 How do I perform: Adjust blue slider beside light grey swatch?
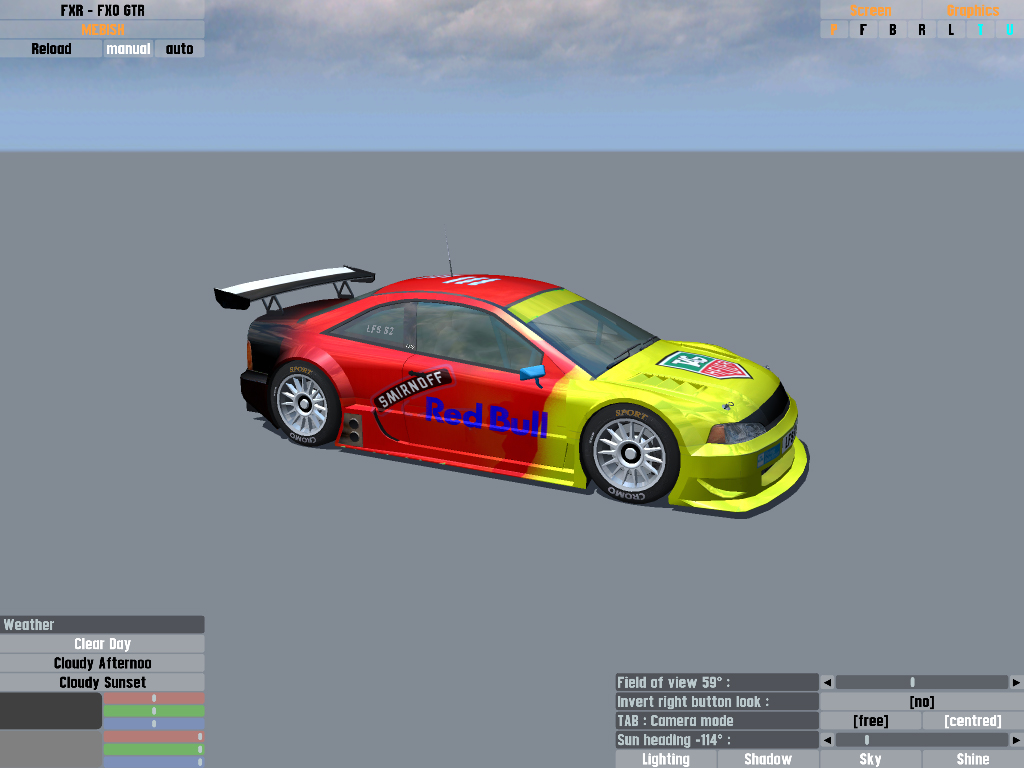[154, 761]
